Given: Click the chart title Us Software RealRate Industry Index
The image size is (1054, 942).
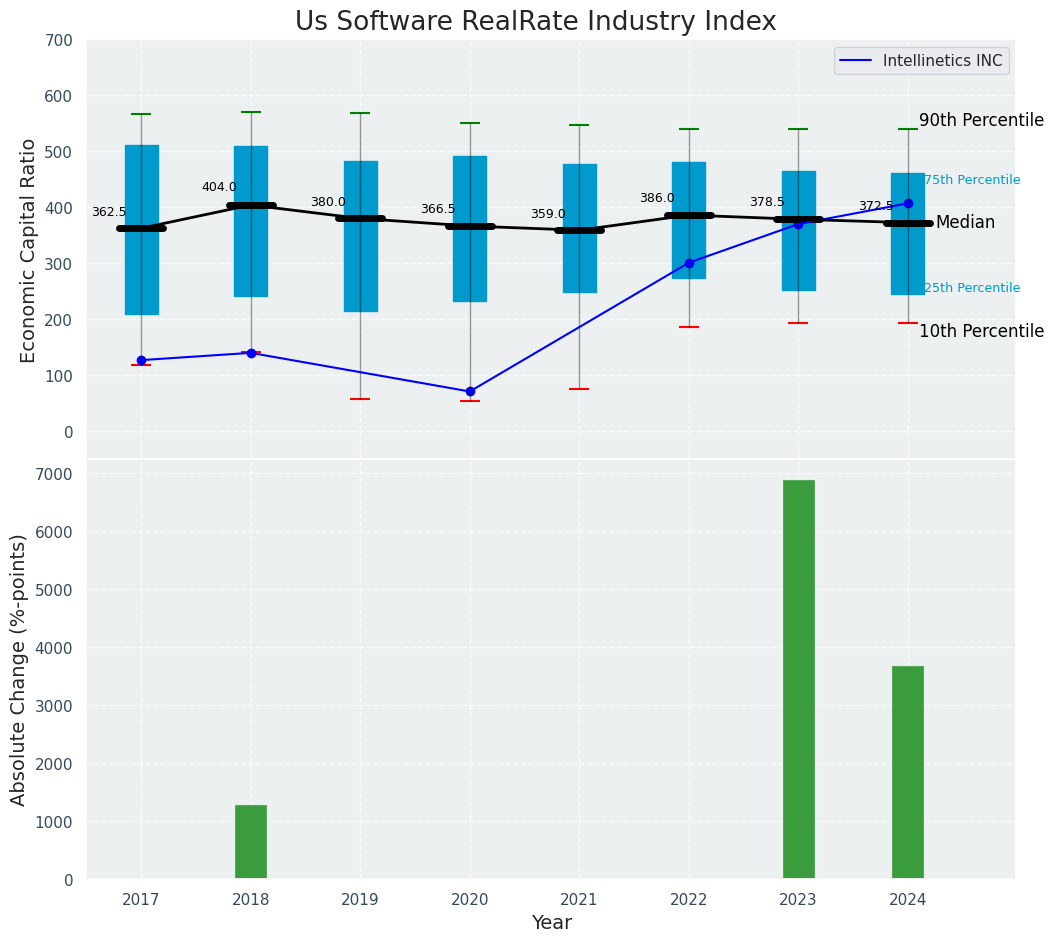Looking at the screenshot, I should 535,22.
